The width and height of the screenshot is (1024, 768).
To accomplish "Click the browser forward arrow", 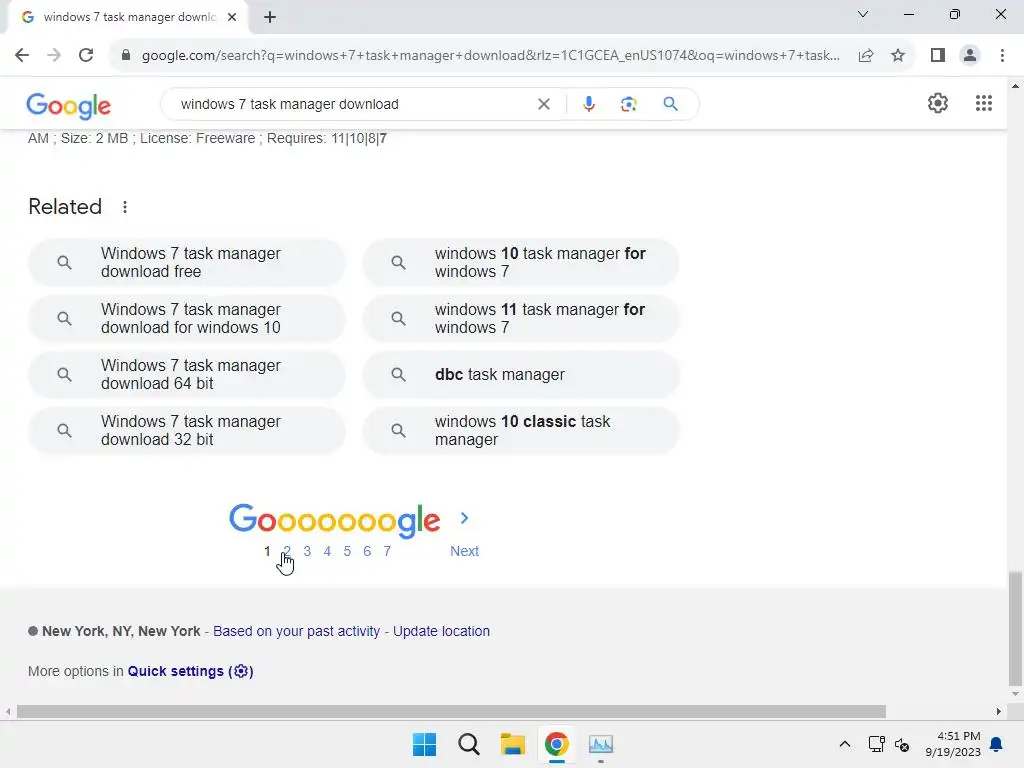I will [54, 55].
